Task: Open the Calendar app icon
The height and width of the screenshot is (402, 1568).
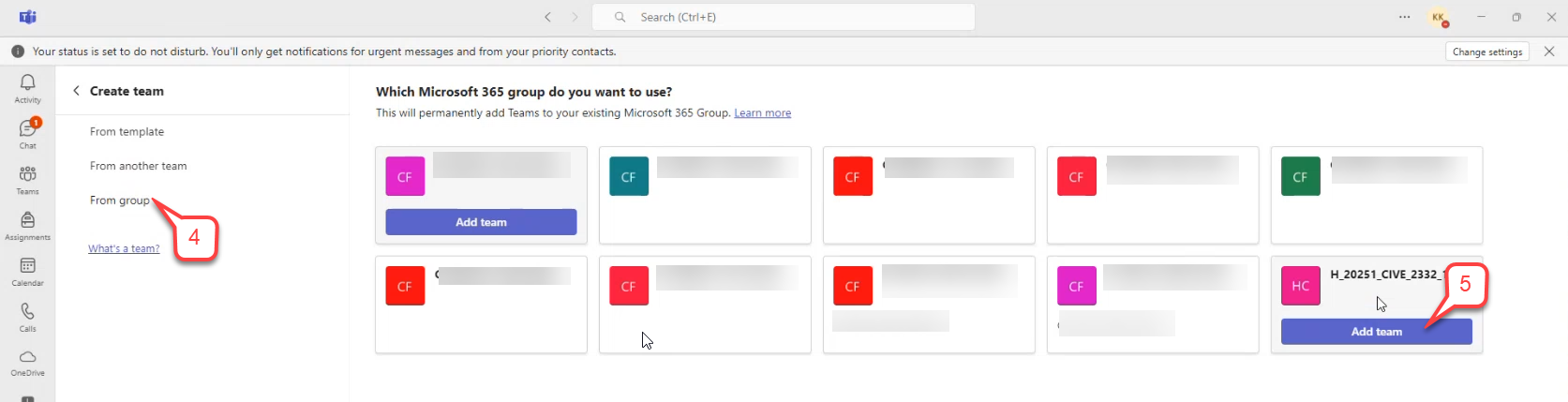Action: [27, 272]
